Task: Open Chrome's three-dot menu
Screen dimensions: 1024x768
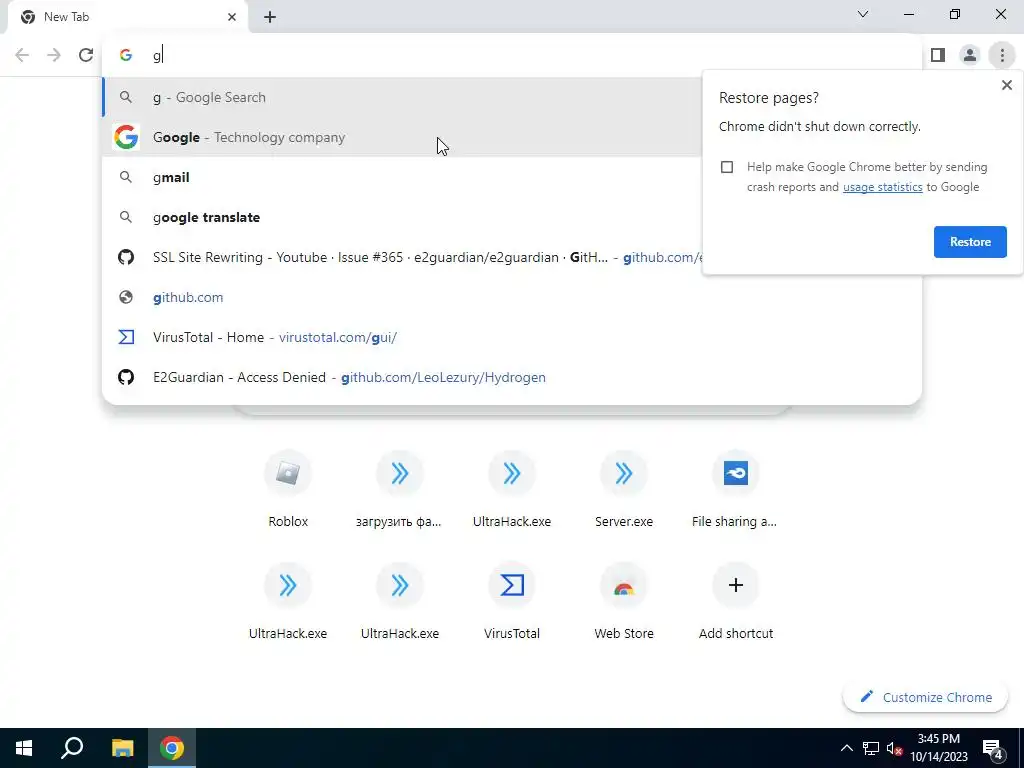Action: 1002,55
